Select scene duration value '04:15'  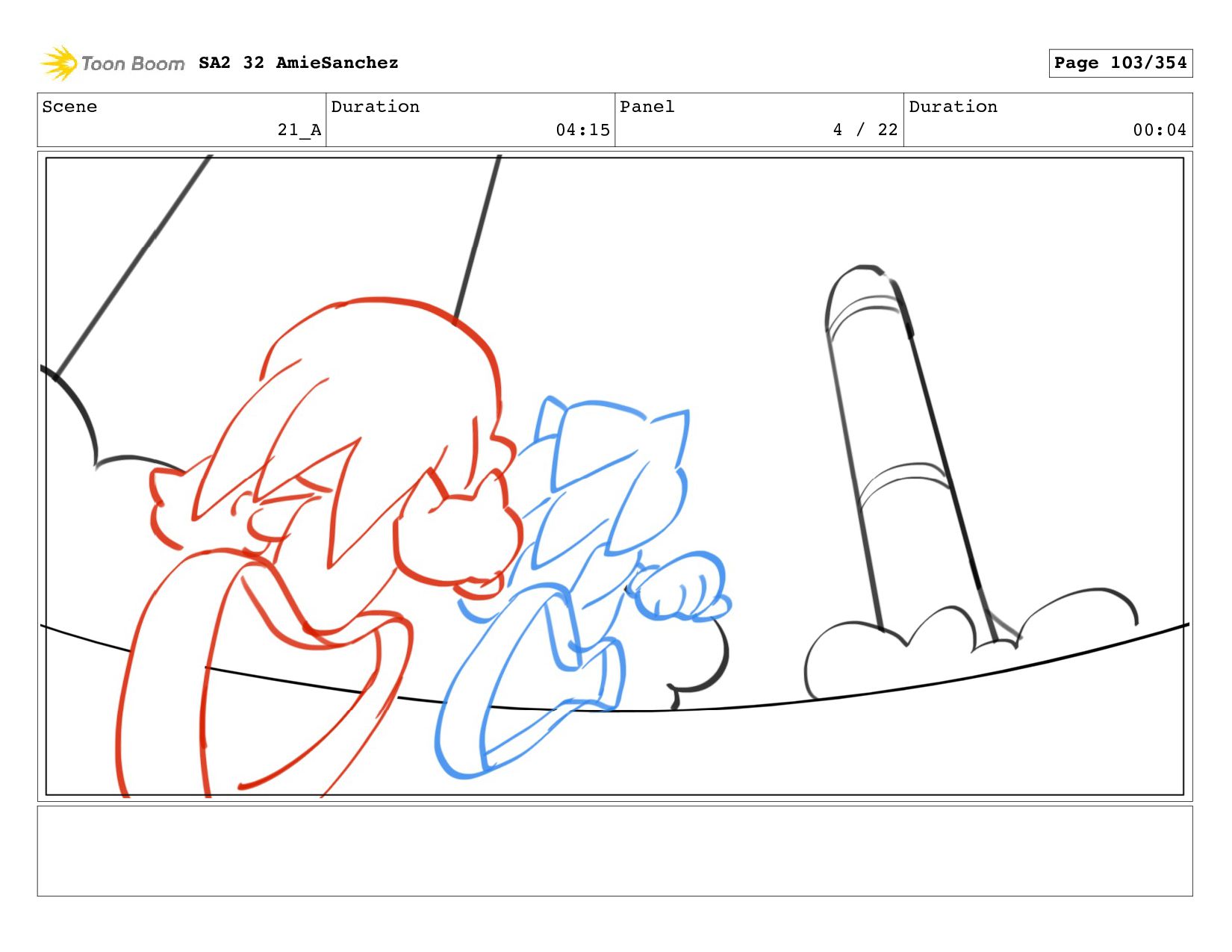pyautogui.click(x=583, y=130)
